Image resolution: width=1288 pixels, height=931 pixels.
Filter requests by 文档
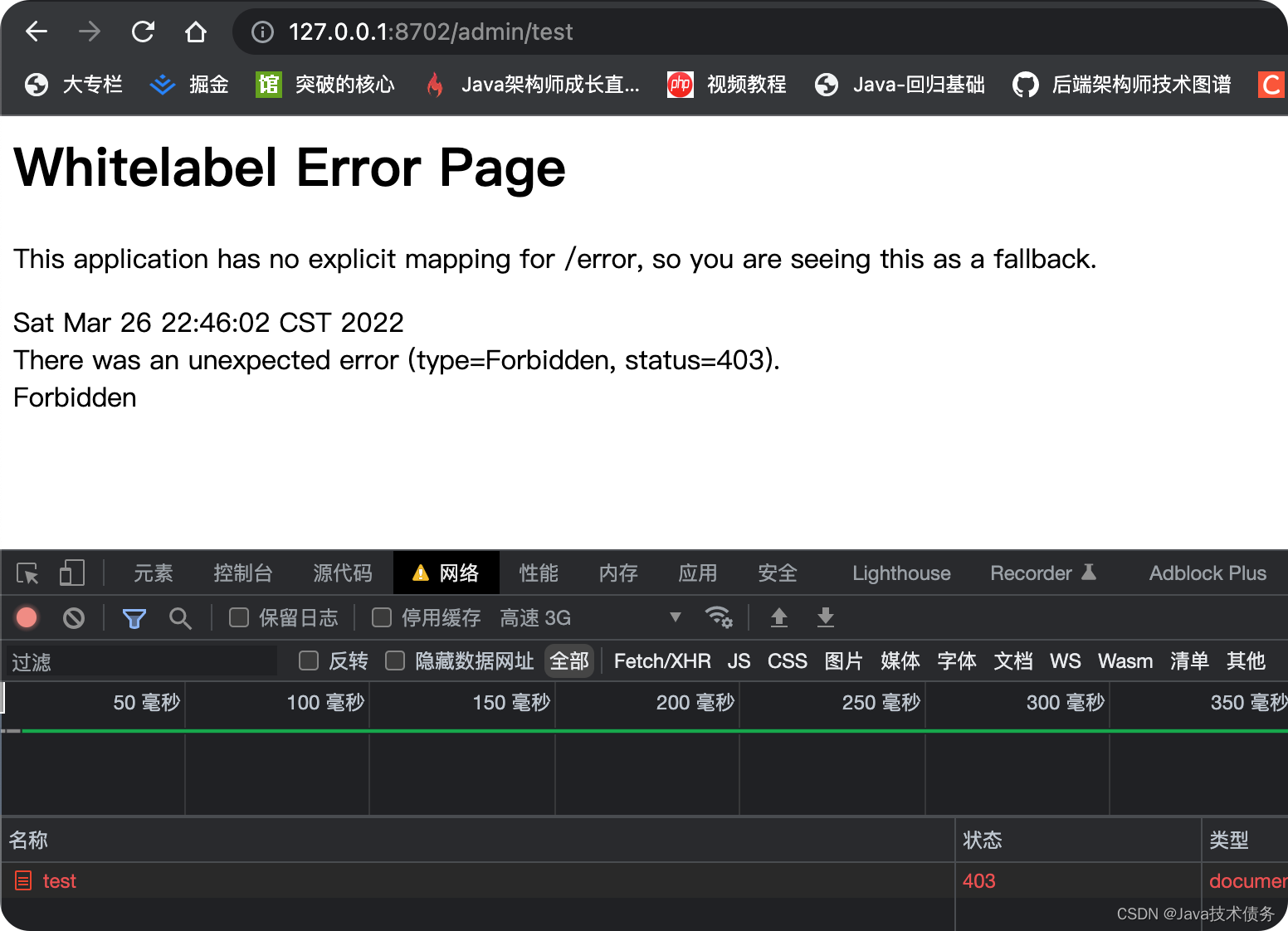point(1013,661)
